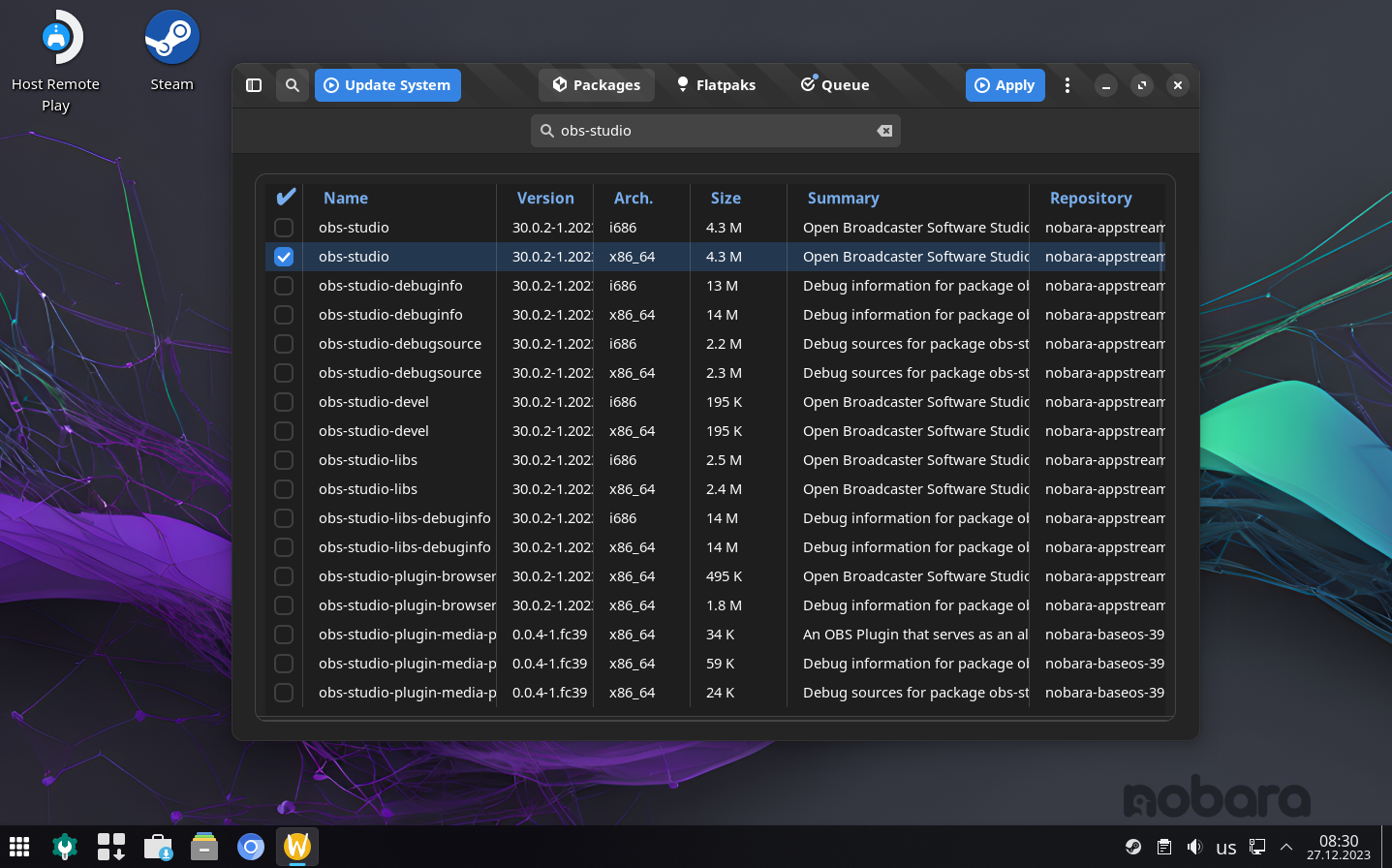Image resolution: width=1392 pixels, height=868 pixels.
Task: Click the search magnifier icon in header
Action: (292, 85)
